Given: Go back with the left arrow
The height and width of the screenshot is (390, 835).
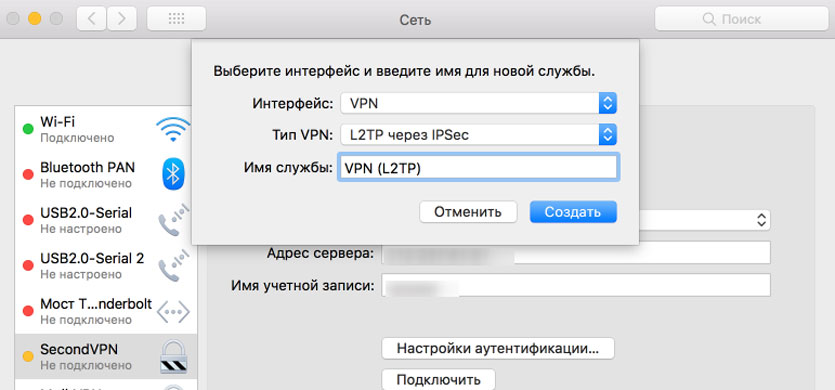Looking at the screenshot, I should [x=92, y=20].
